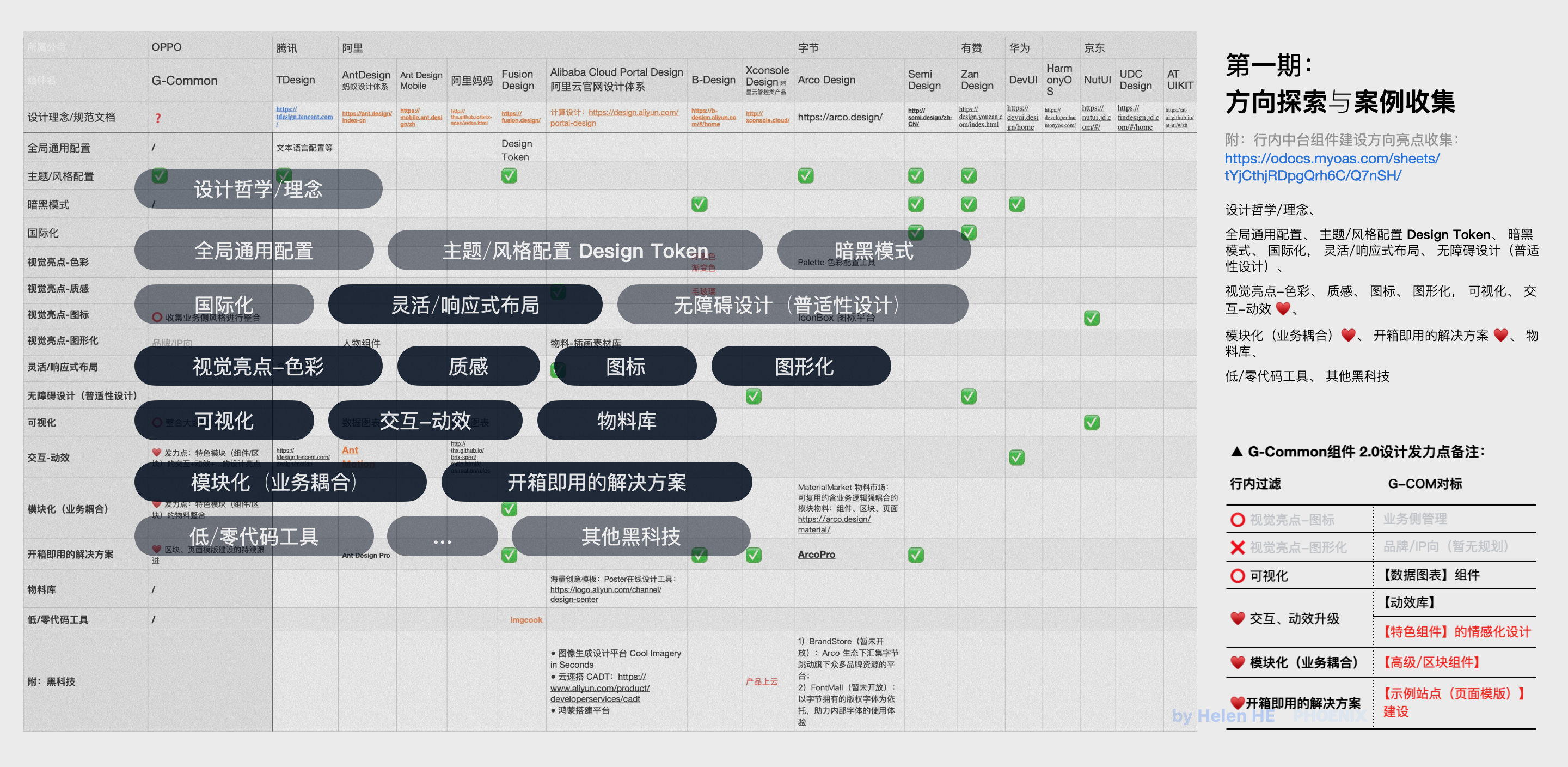Open the logo.aliyun.com design-center link
The image size is (1568, 767).
tap(605, 594)
